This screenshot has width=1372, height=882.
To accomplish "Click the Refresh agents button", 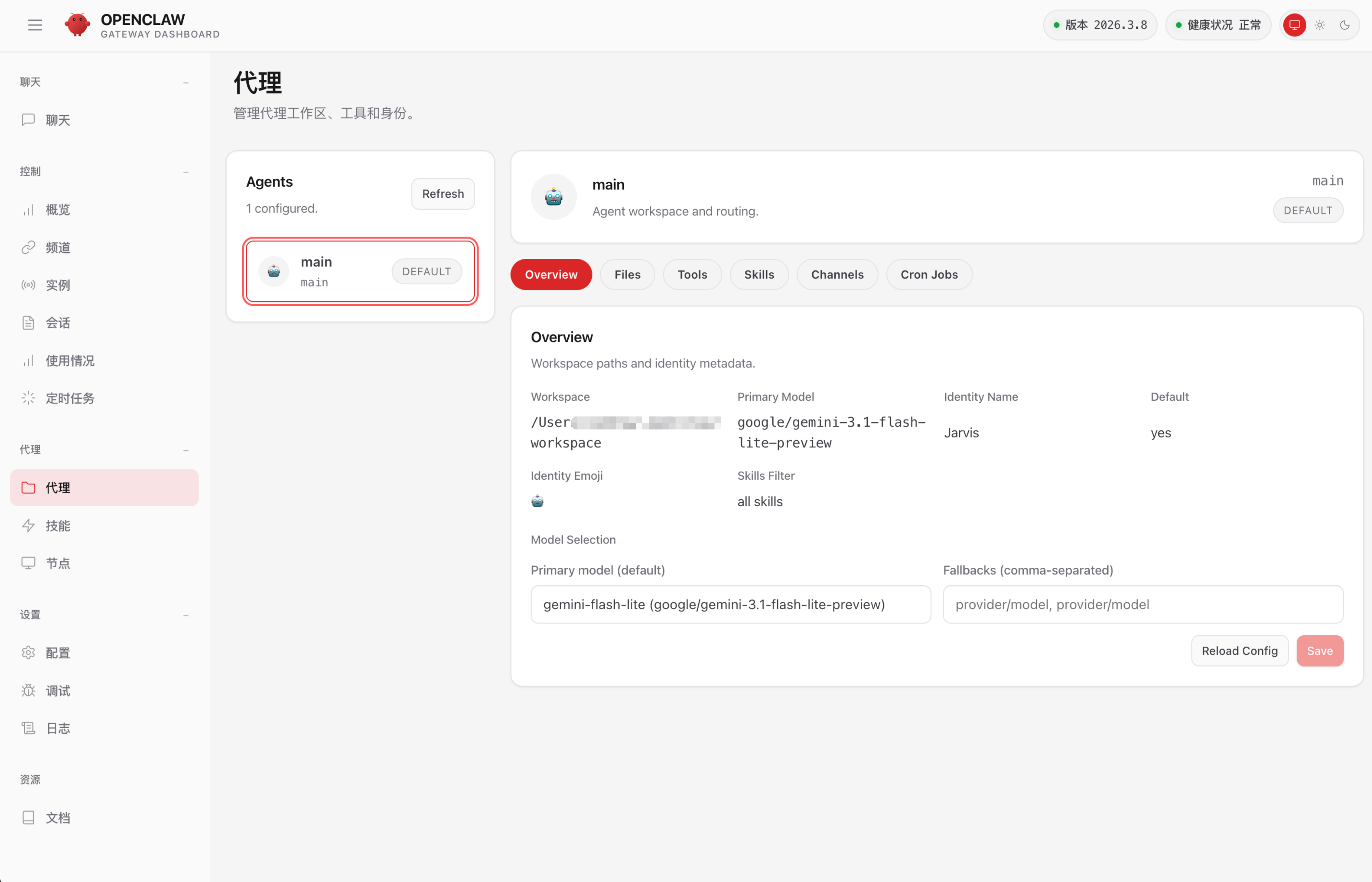I will pyautogui.click(x=443, y=193).
